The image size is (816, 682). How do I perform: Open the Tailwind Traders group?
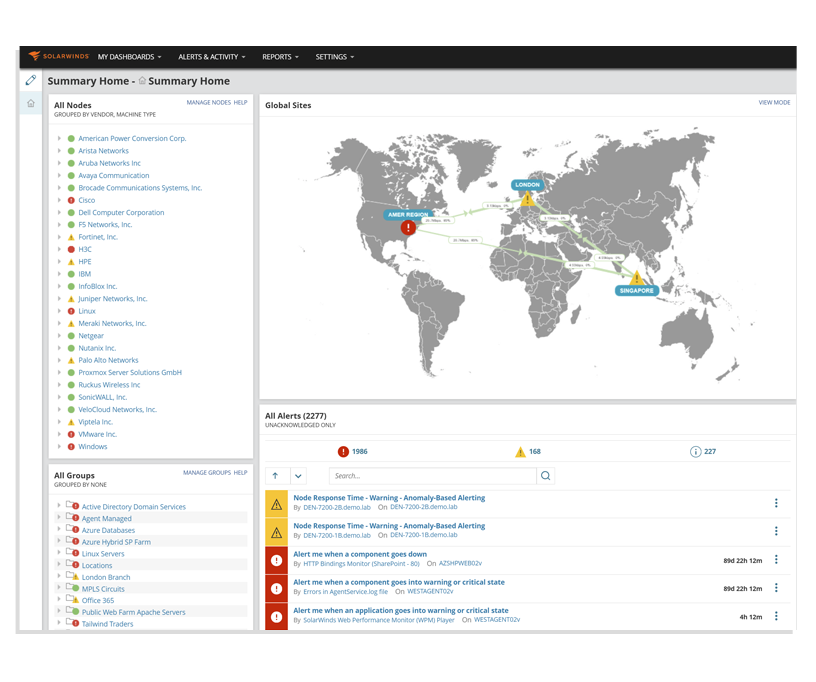pyautogui.click(x=107, y=624)
